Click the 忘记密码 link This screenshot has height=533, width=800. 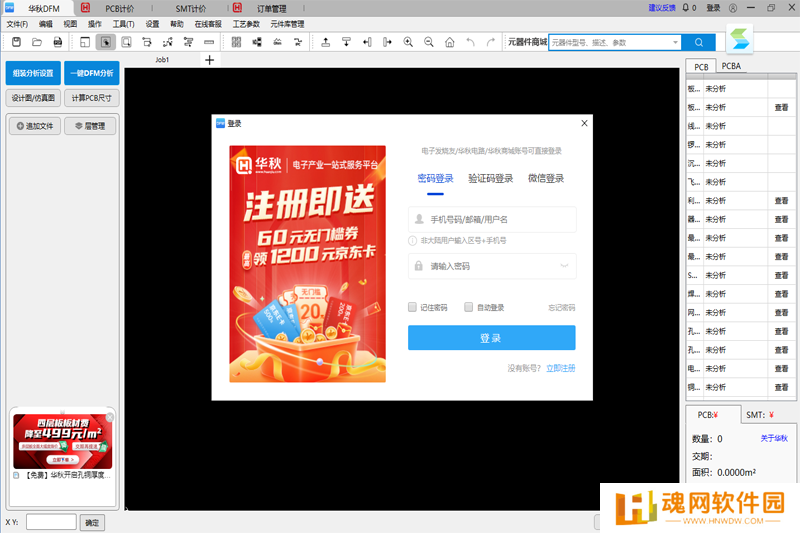[x=561, y=308]
